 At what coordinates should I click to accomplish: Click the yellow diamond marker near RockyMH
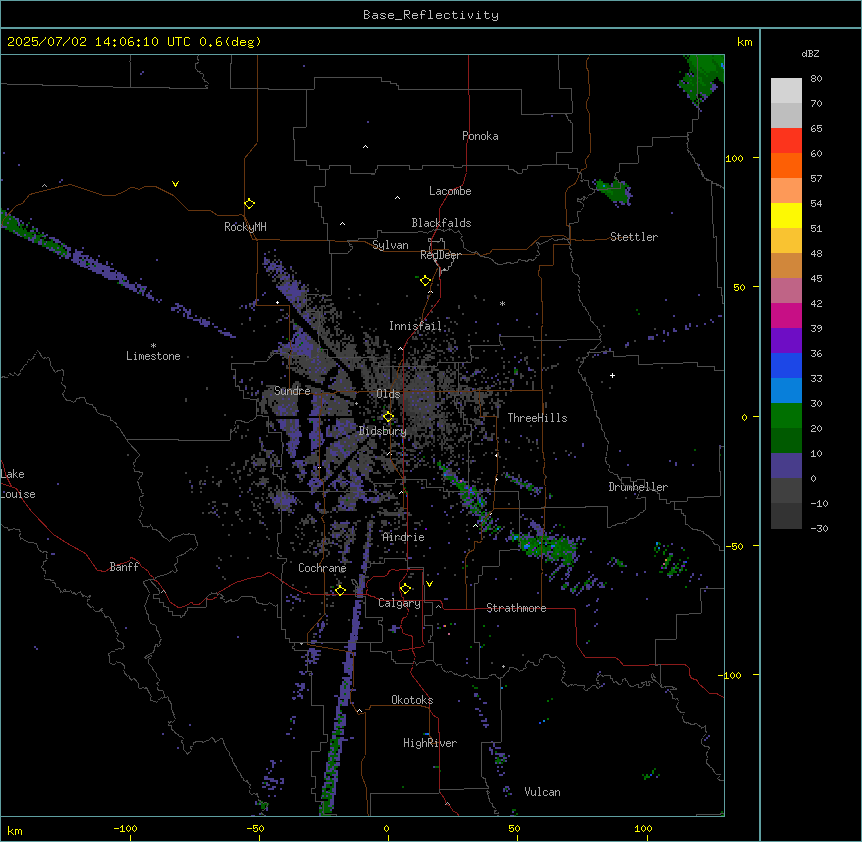click(250, 204)
